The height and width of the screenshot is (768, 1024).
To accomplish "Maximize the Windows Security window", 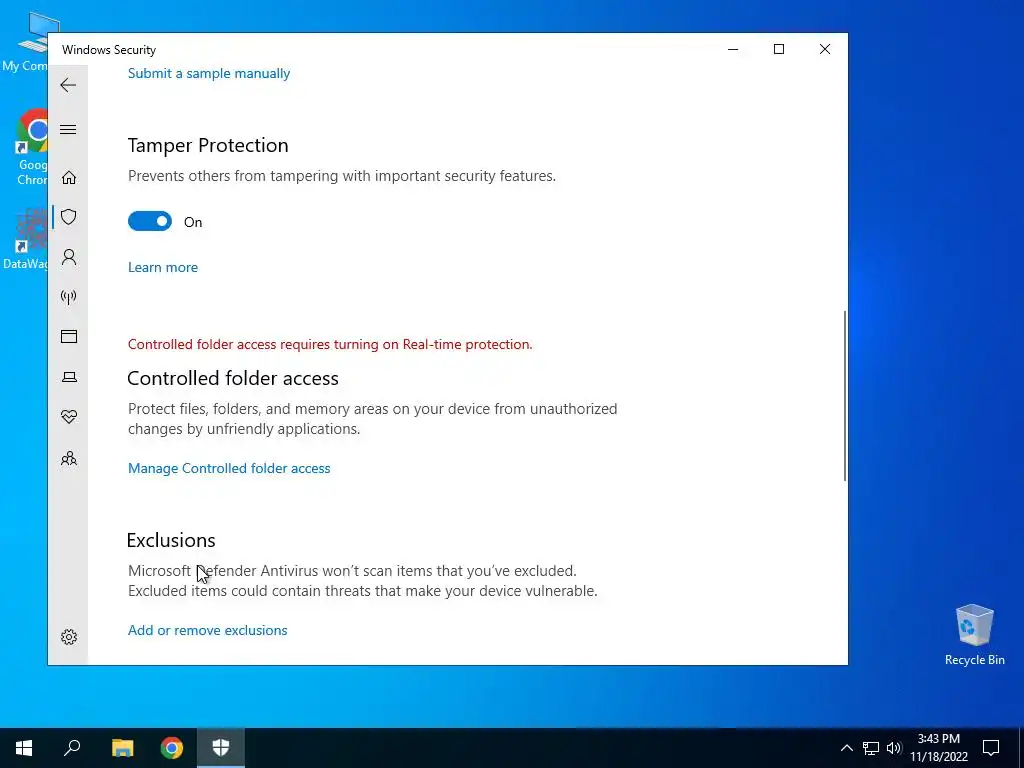I will [x=778, y=49].
